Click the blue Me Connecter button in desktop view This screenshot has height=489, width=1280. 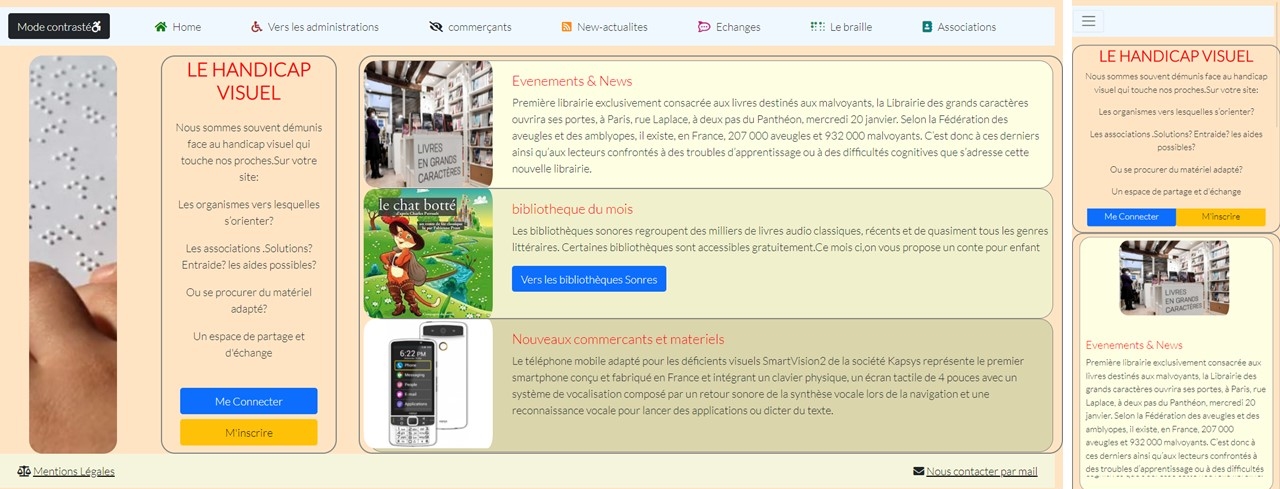pyautogui.click(x=249, y=401)
